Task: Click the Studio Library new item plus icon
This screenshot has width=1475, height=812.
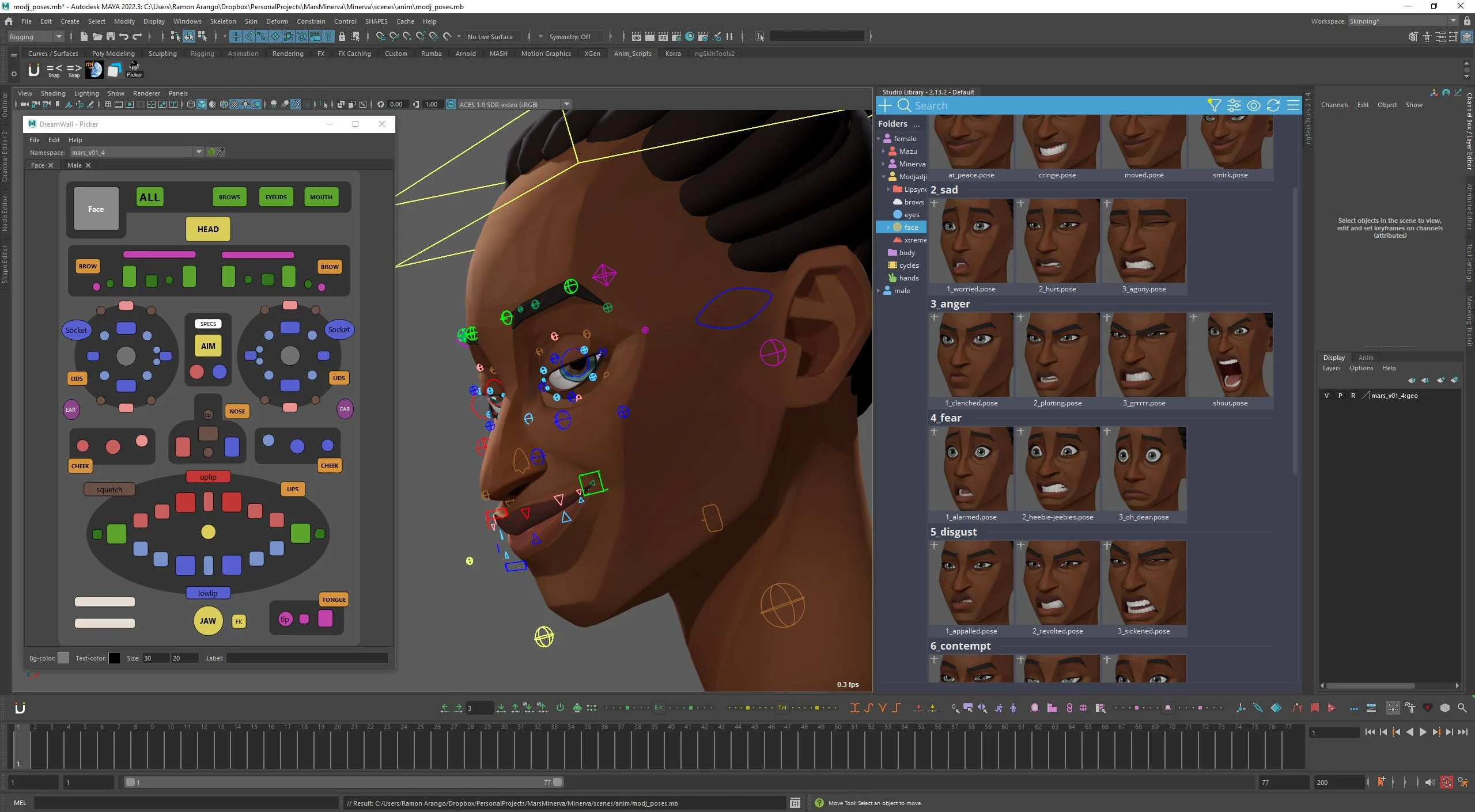Action: coord(885,105)
